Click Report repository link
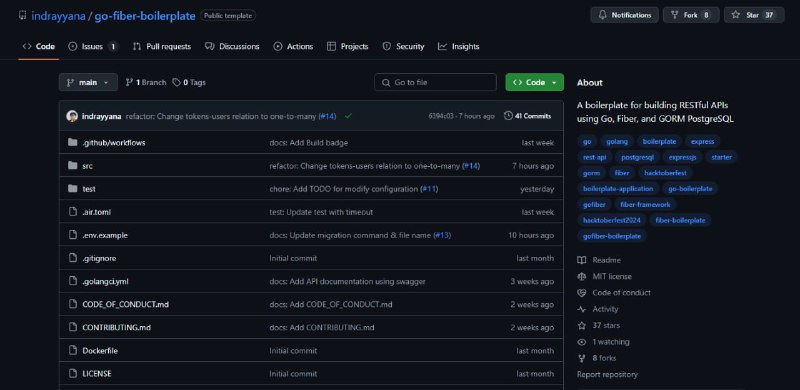 tap(607, 375)
